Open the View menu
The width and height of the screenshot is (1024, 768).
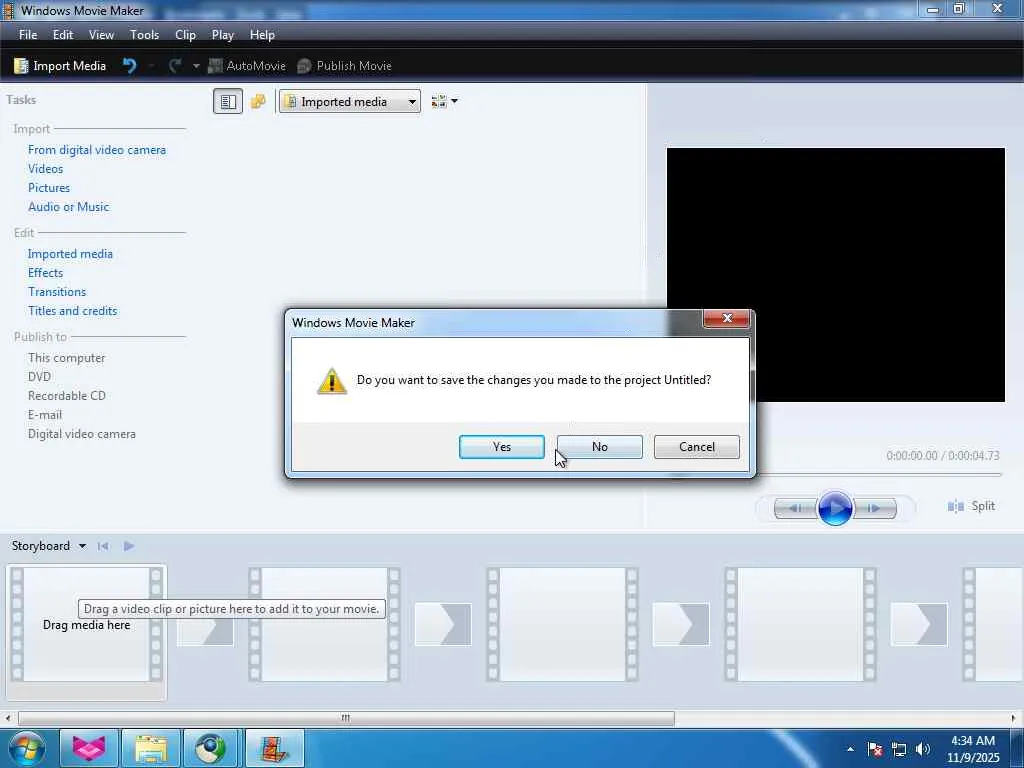click(101, 35)
